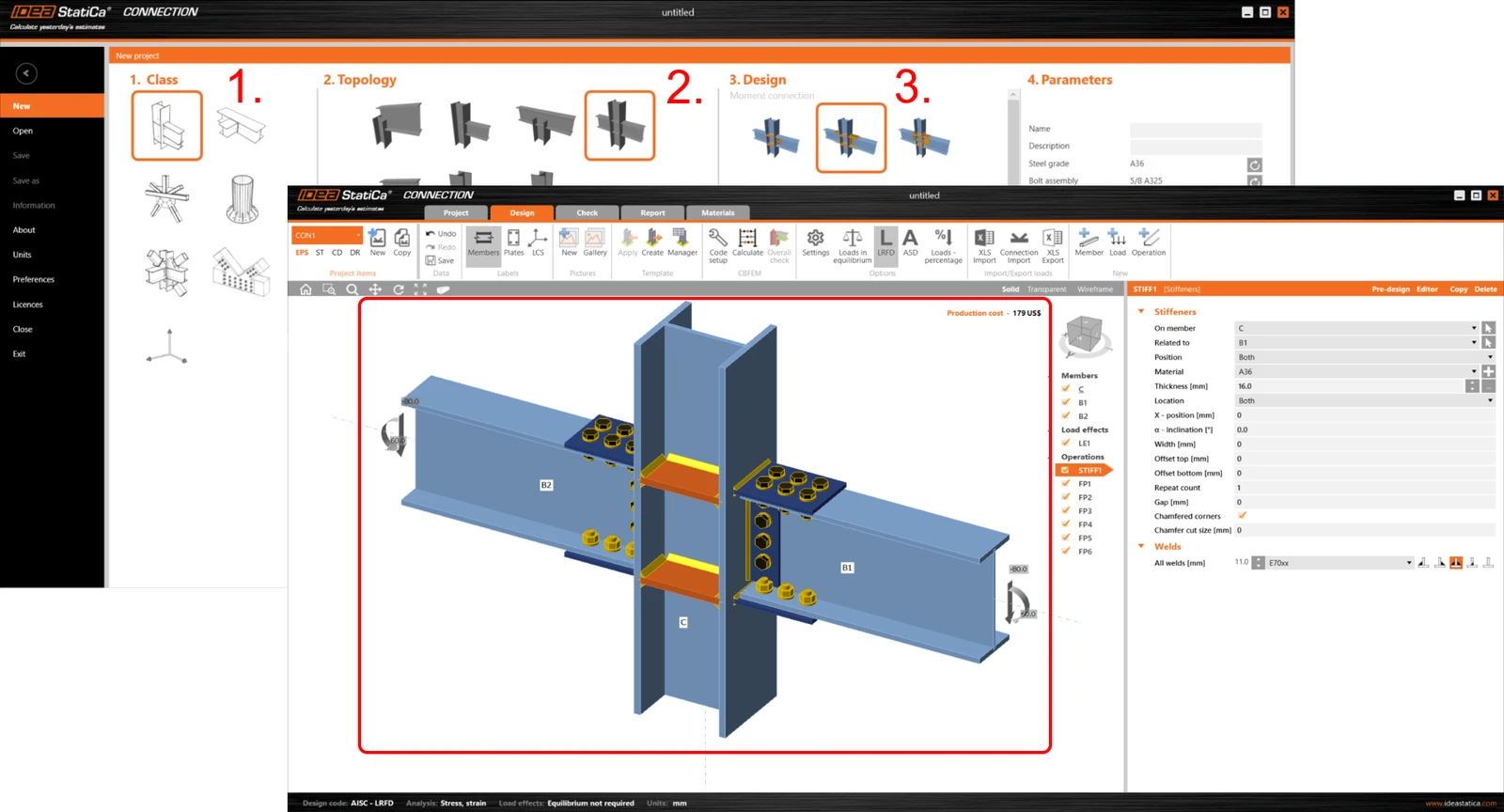Open the weld electrode E70xx dropdown
This screenshot has width=1504, height=812.
(1339, 563)
